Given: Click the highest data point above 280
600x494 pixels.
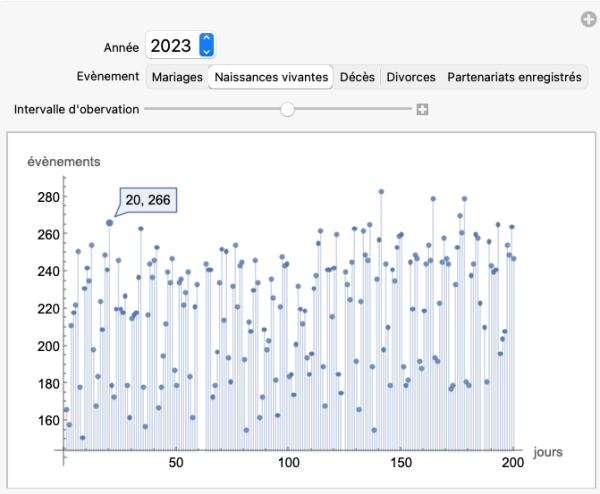Looking at the screenshot, I should tap(381, 192).
